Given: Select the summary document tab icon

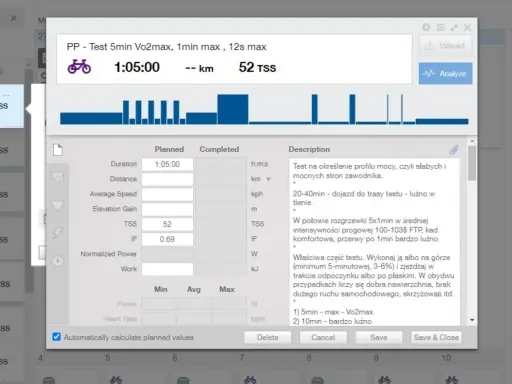Looking at the screenshot, I should (58, 150).
